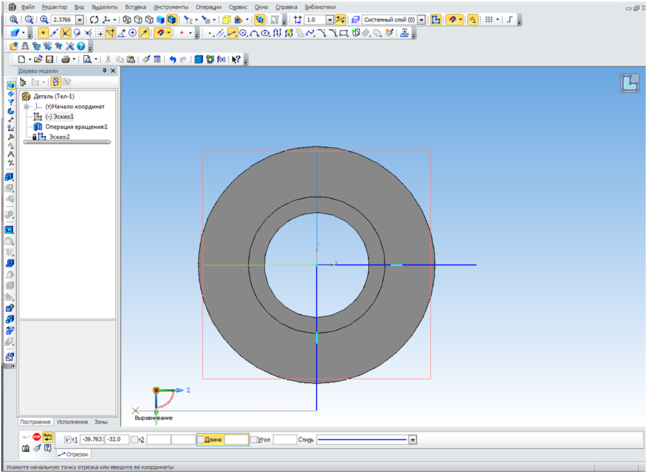Screen dimensions: 647x473
Task: Select the ellipse tool icon
Action: click(x=266, y=33)
